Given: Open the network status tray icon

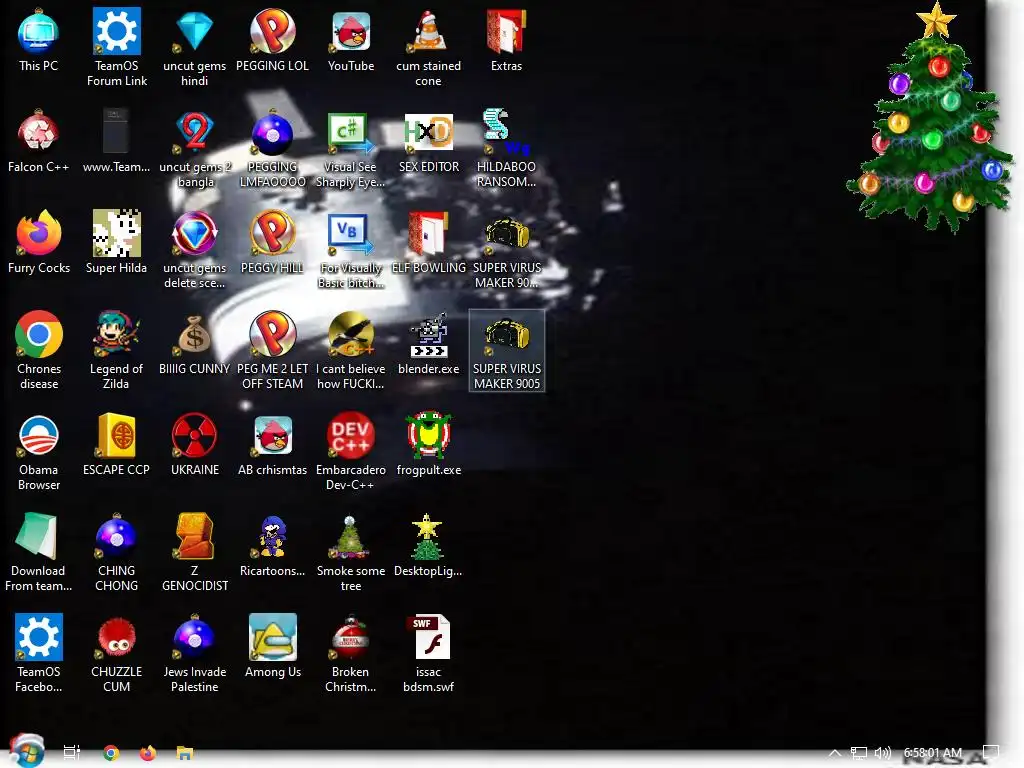Looking at the screenshot, I should [859, 753].
